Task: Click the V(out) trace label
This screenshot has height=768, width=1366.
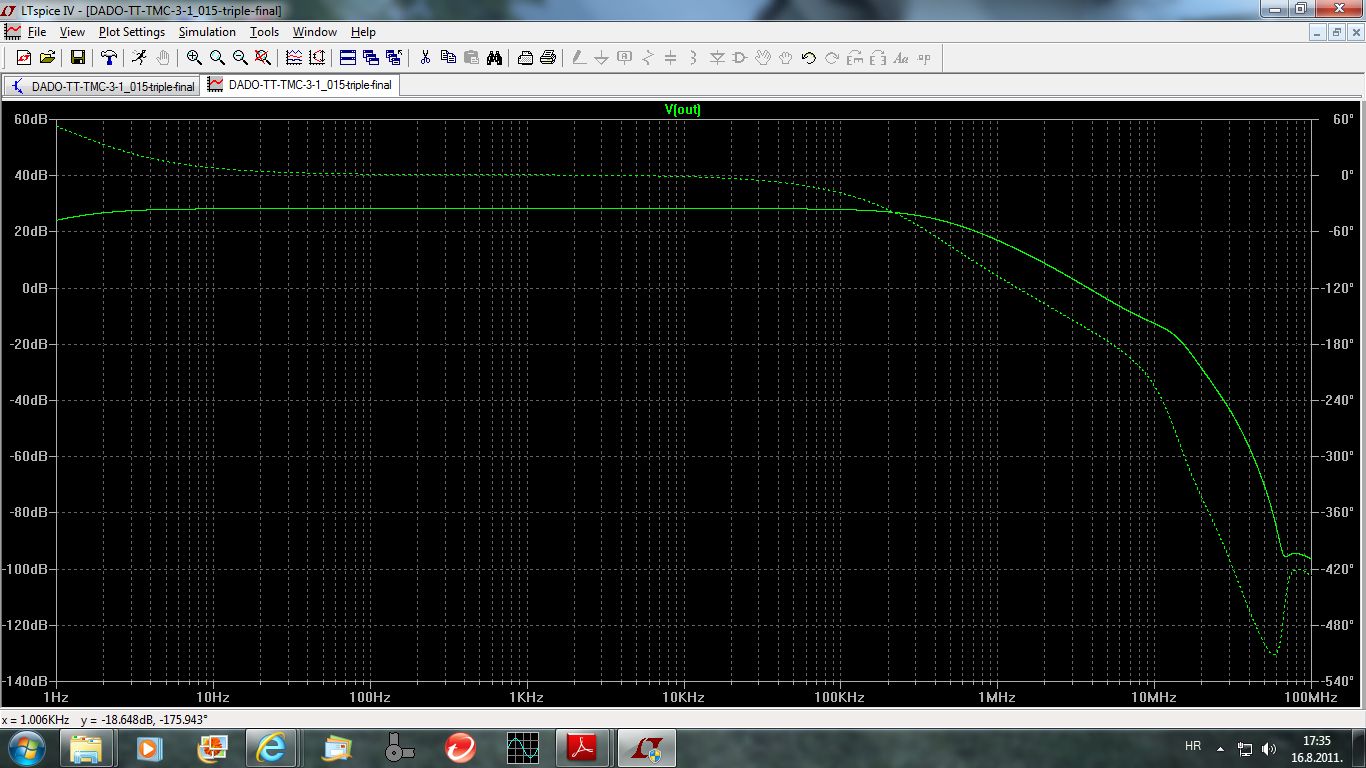Action: point(683,110)
